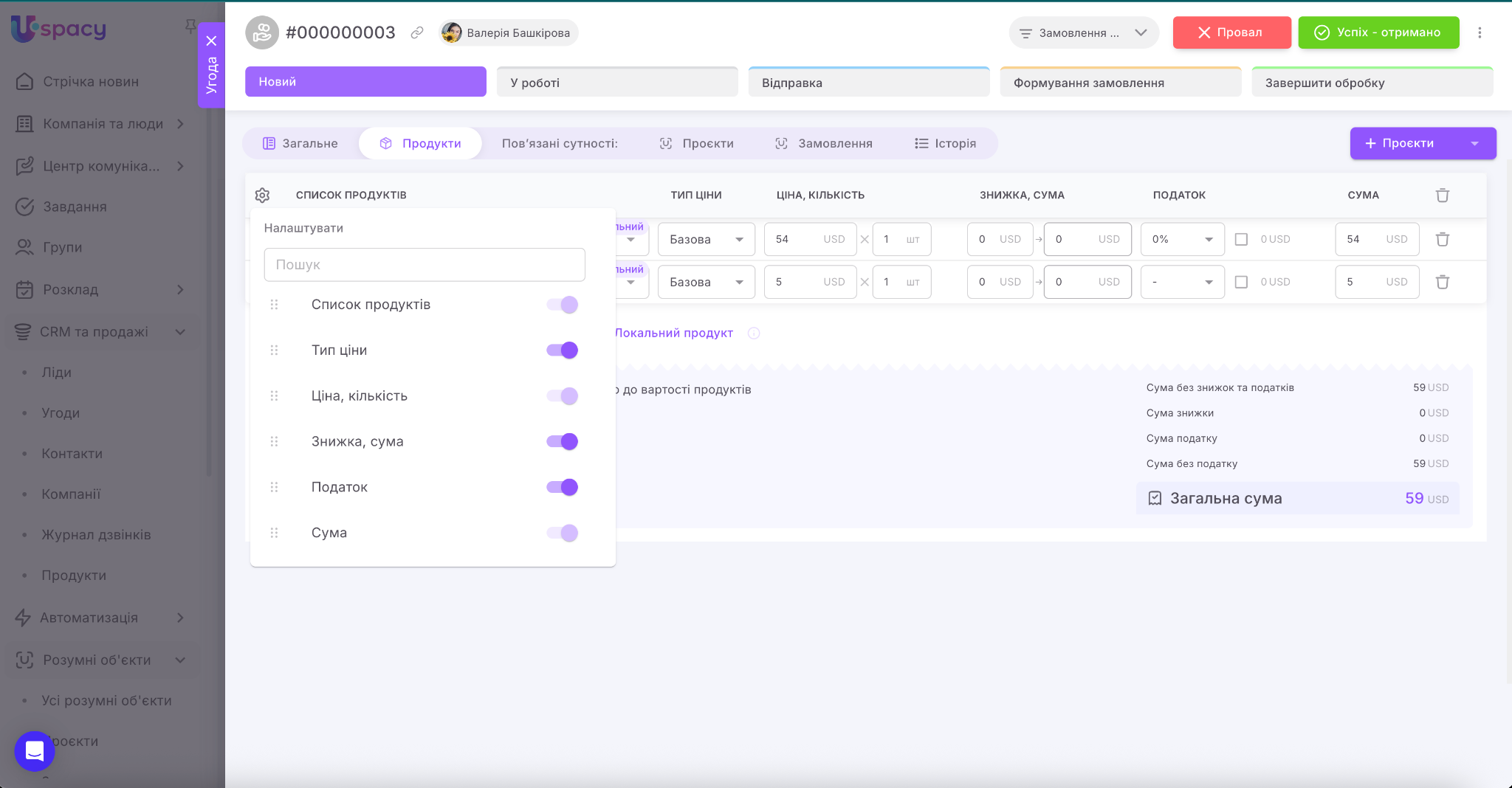Click the red Провал button
The width and height of the screenshot is (1512, 788).
1231,32
